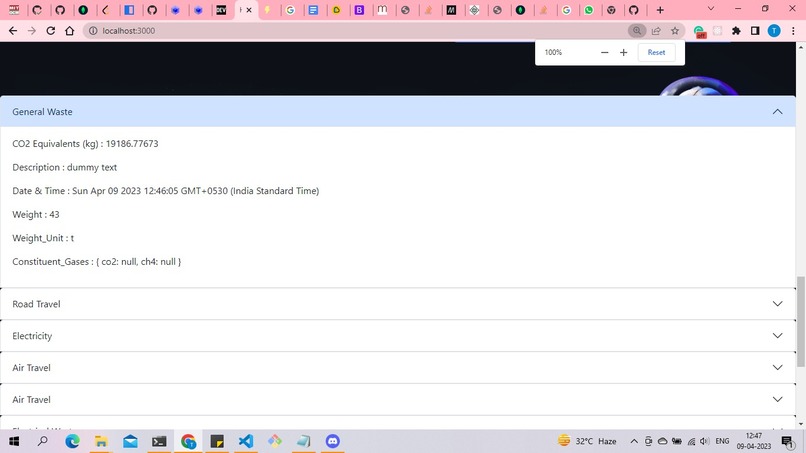Switch to the purple B icon tab

pyautogui.click(x=359, y=10)
